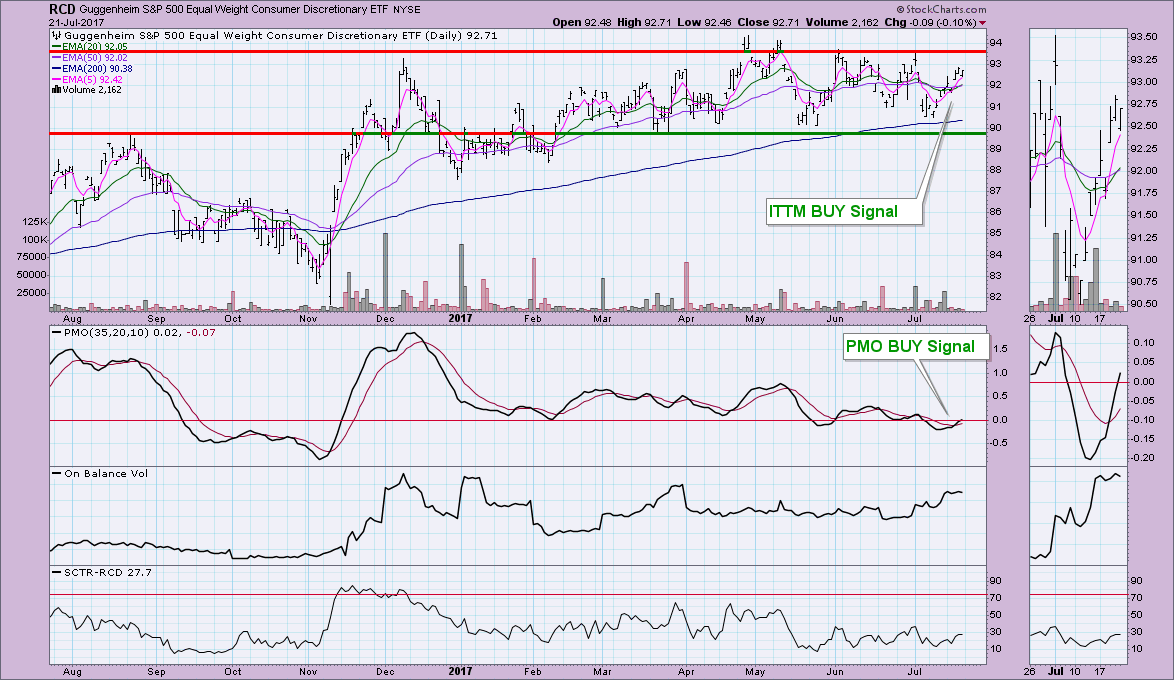Viewport: 1174px width, 680px height.
Task: Click the Dec month marker under price chart
Action: pyautogui.click(x=385, y=318)
